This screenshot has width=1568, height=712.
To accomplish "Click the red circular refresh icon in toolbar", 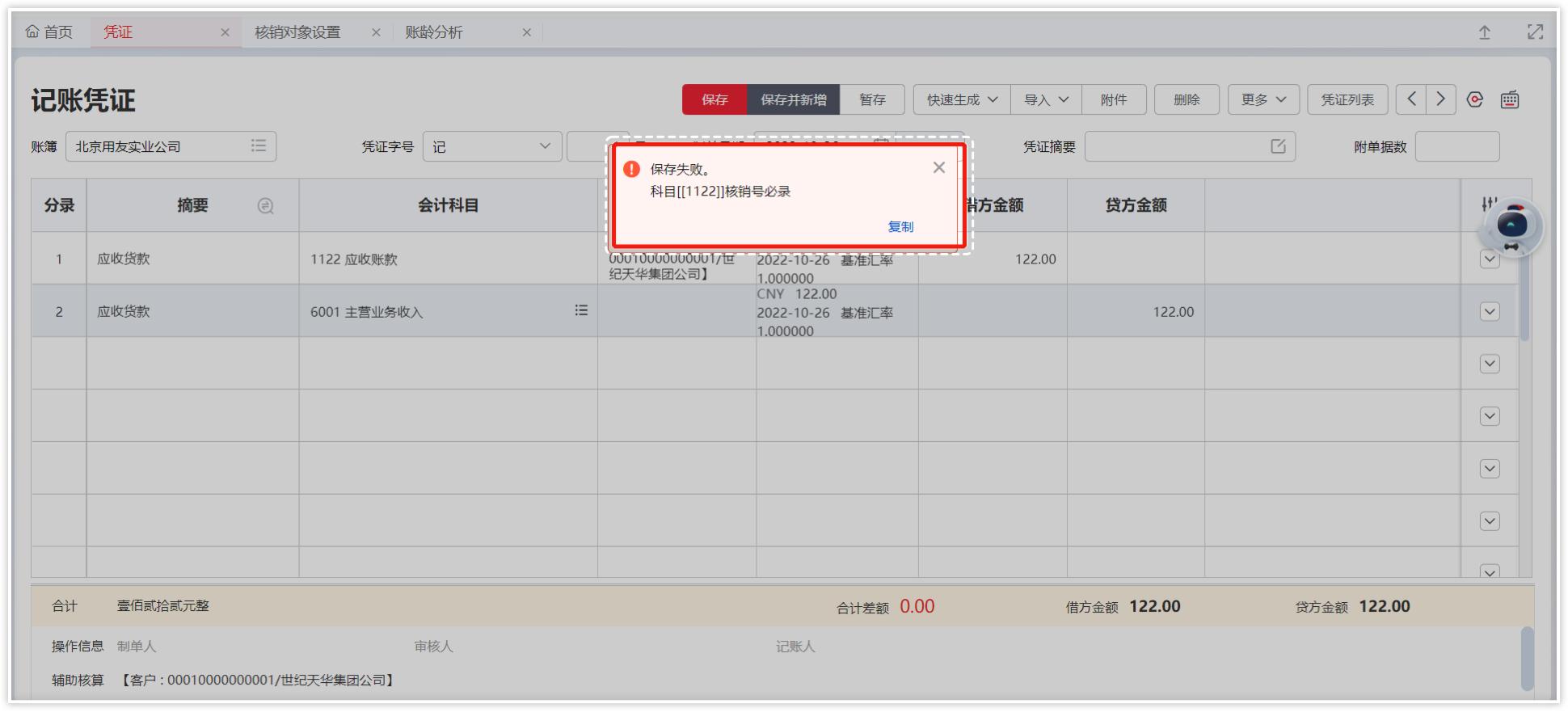I will pyautogui.click(x=1475, y=99).
